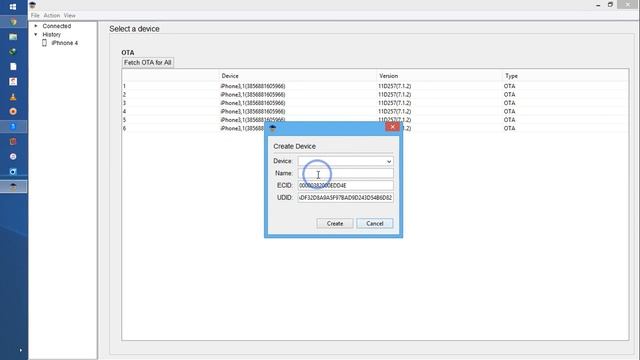Collapse the History tree node
Screen dimensions: 640x360
[x=36, y=34]
